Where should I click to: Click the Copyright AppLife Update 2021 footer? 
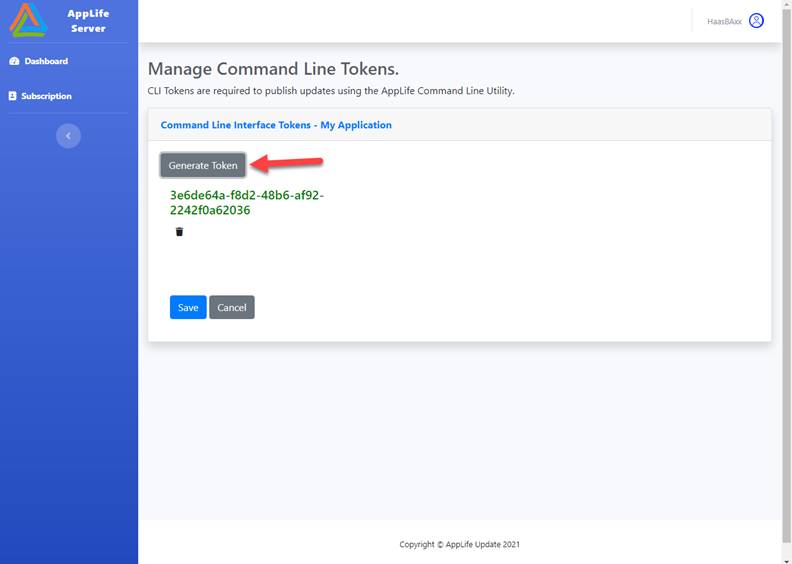459,544
